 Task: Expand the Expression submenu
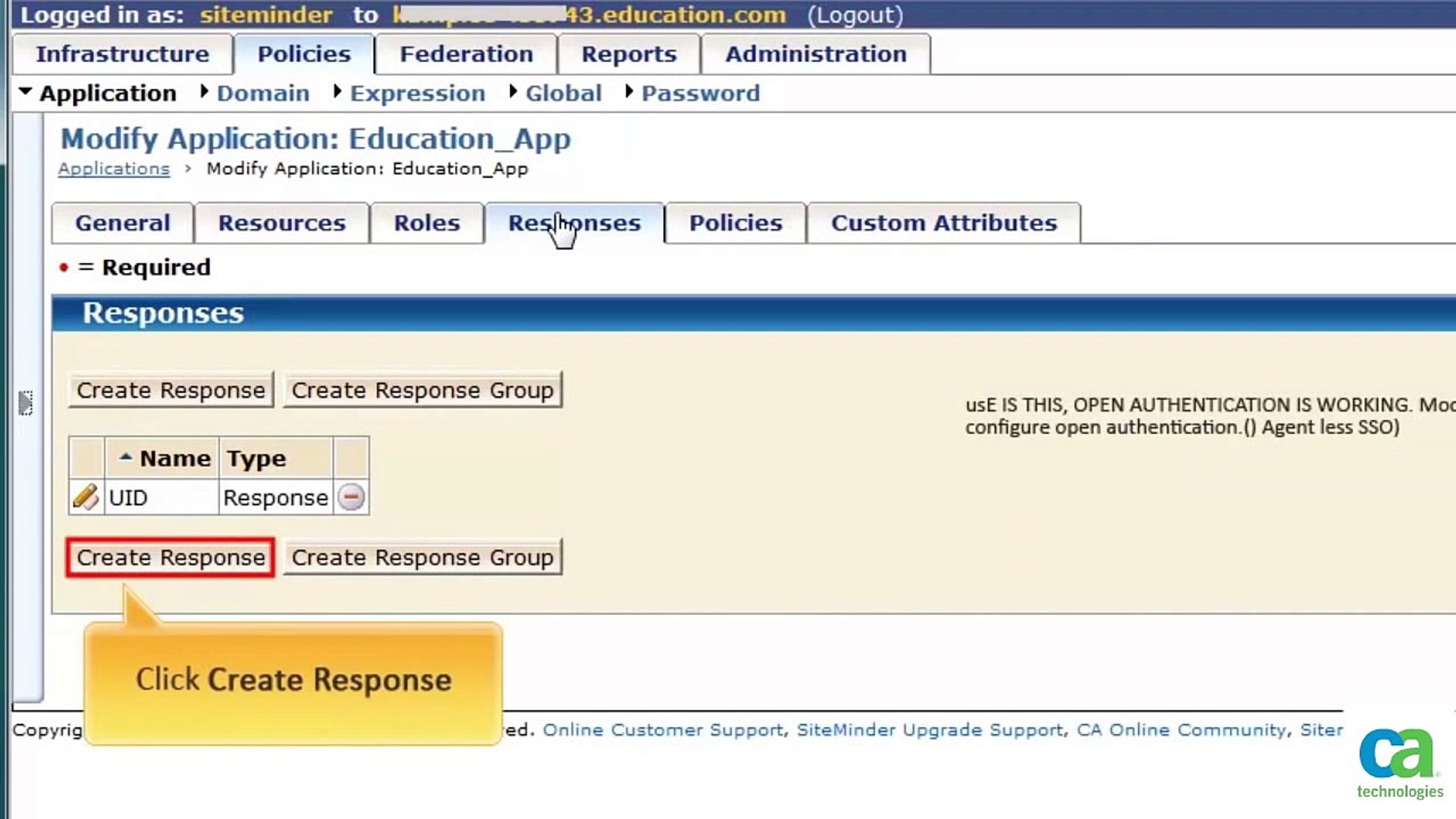pyautogui.click(x=417, y=93)
